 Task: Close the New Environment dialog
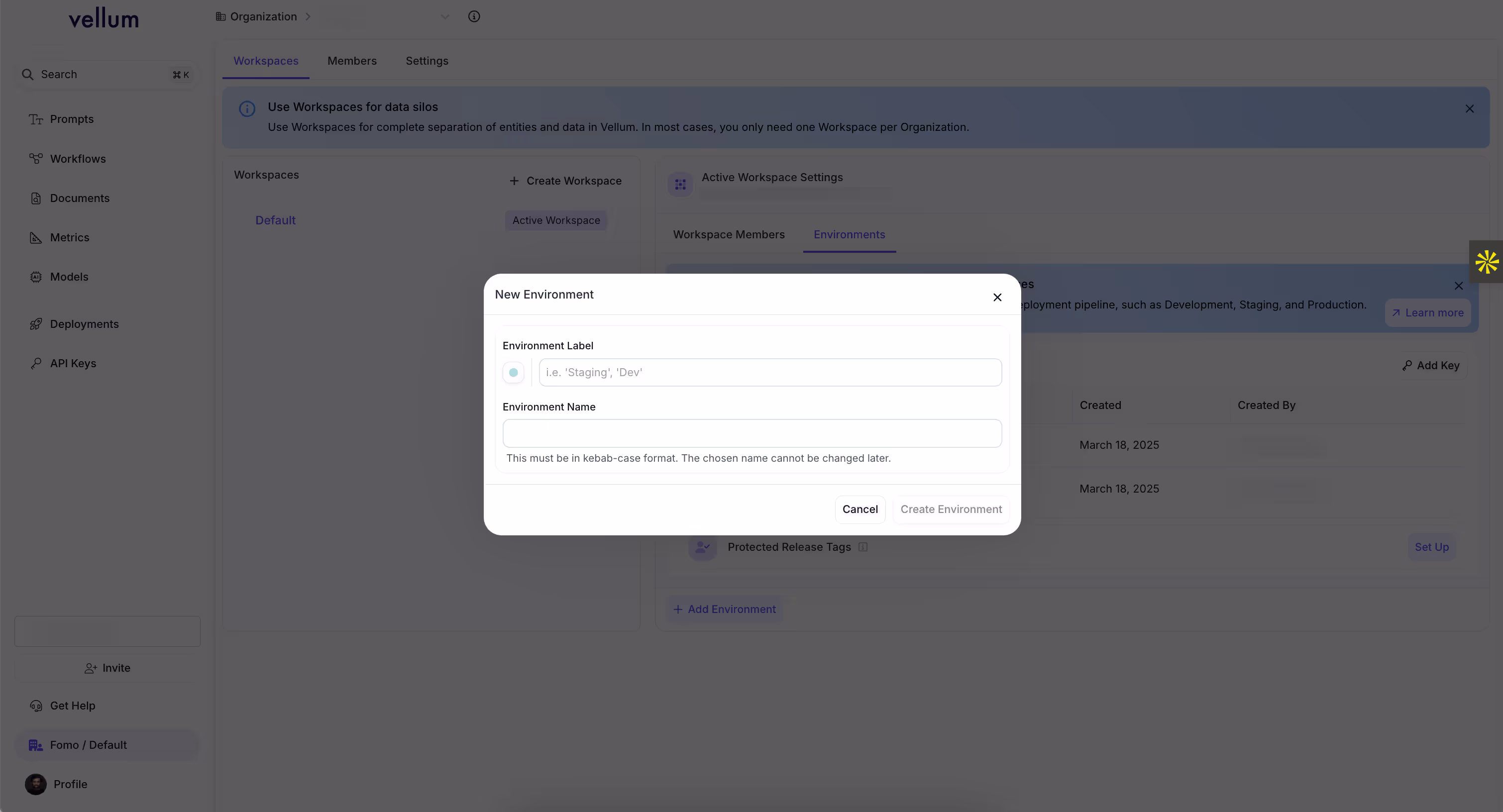coord(997,297)
